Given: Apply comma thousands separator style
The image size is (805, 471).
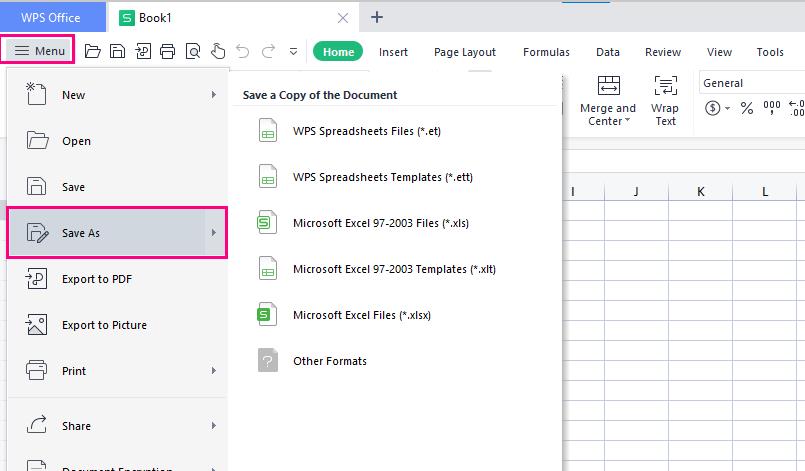Looking at the screenshot, I should click(x=771, y=108).
